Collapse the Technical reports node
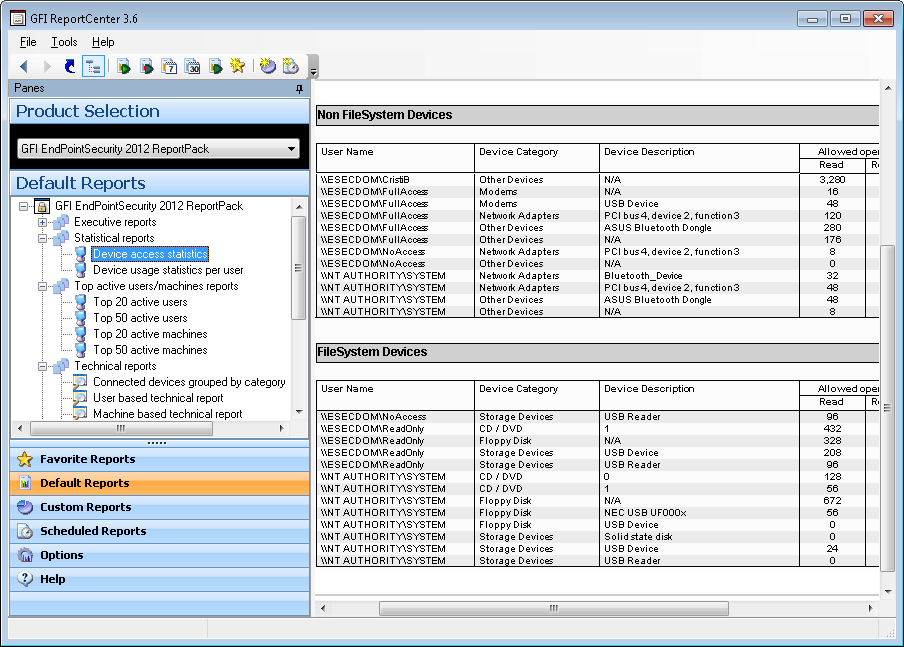The height and width of the screenshot is (647, 904). click(43, 366)
